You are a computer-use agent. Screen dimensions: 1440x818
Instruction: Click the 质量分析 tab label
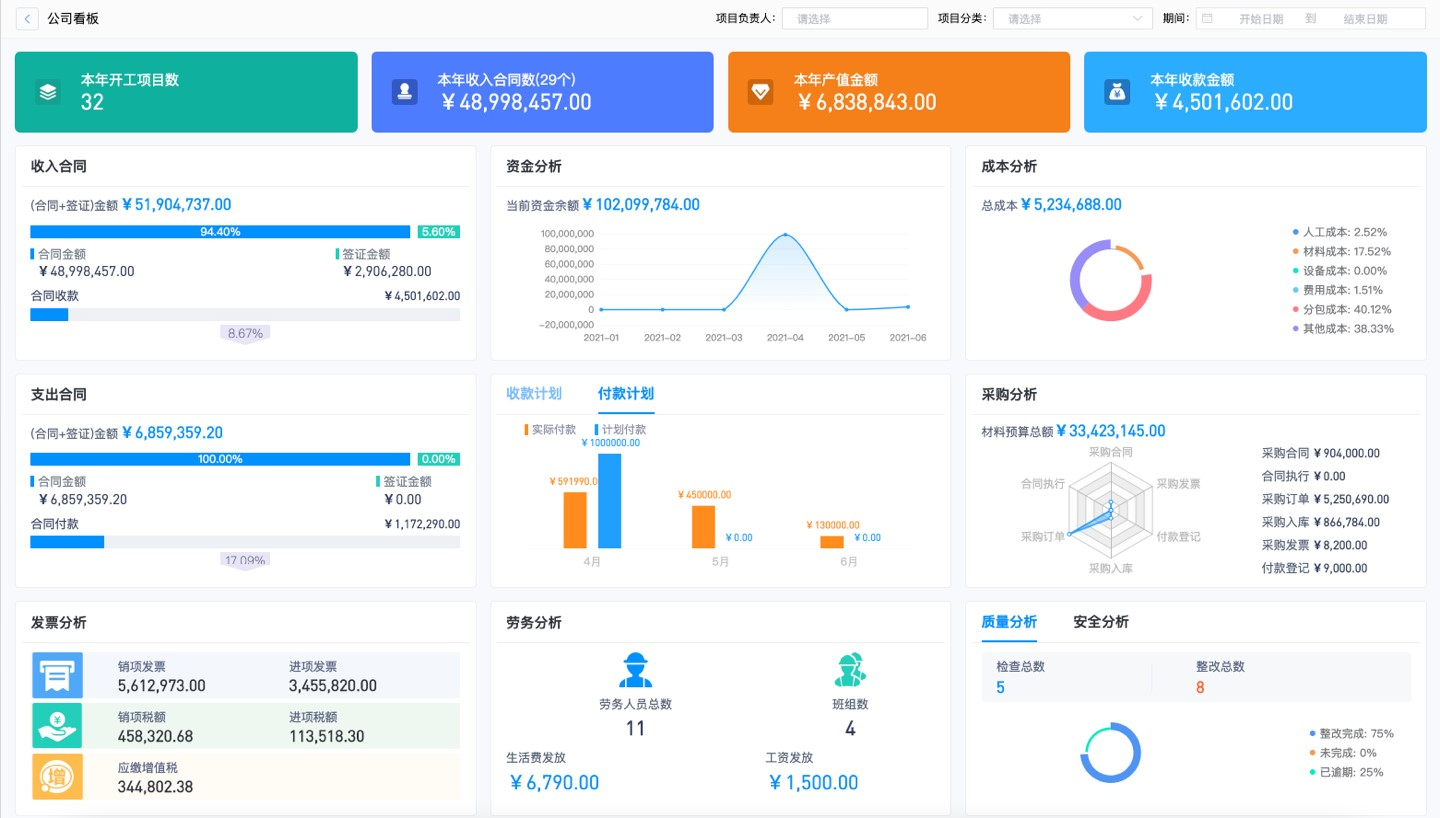click(x=1009, y=622)
